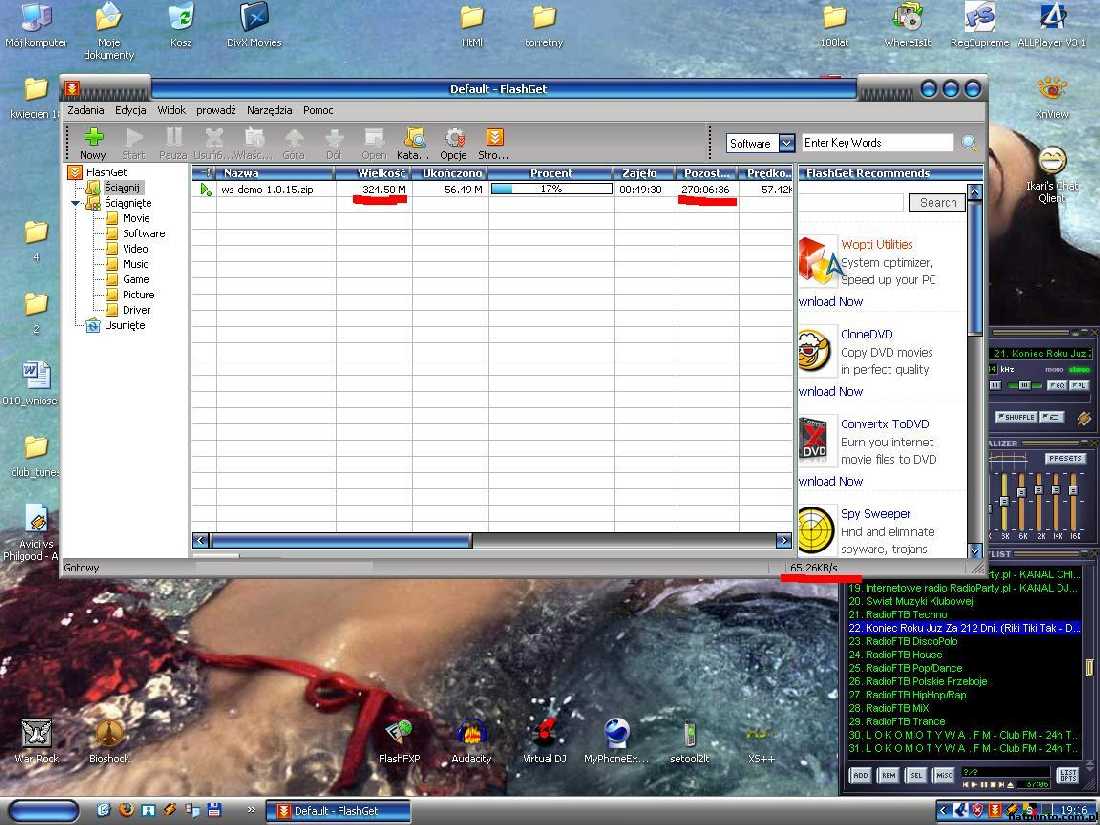Image resolution: width=1100 pixels, height=825 pixels.
Task: Click the horizontal scrollbar right arrow
Action: pyautogui.click(x=784, y=540)
